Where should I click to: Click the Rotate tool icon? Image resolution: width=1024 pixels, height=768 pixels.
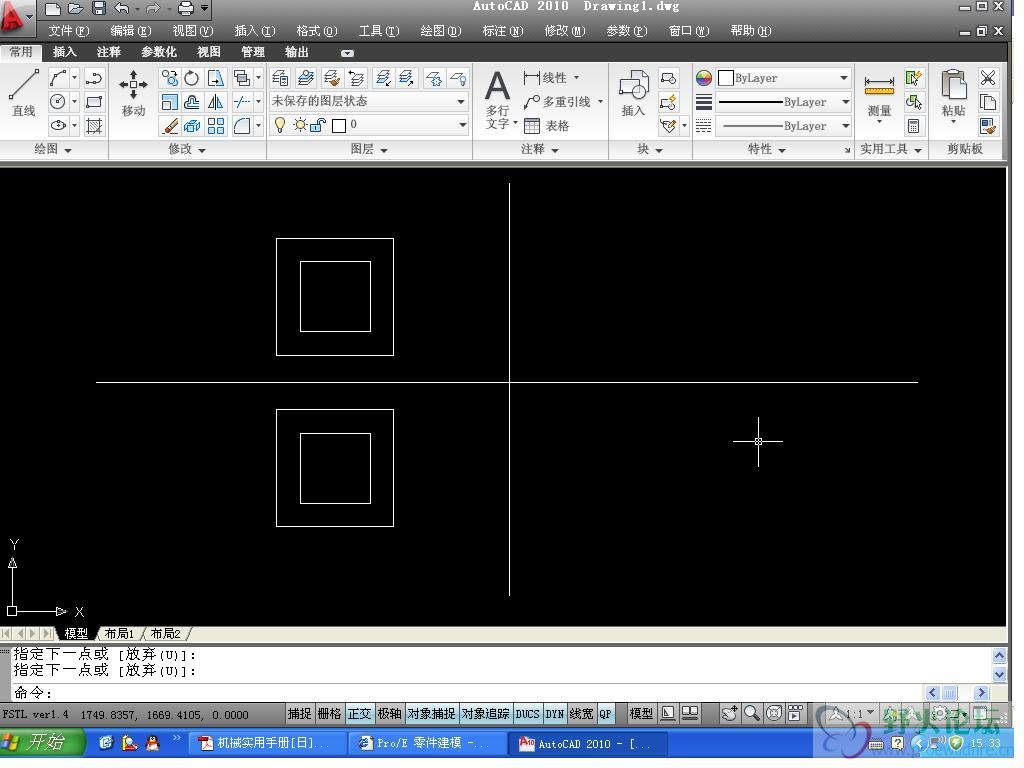point(191,78)
